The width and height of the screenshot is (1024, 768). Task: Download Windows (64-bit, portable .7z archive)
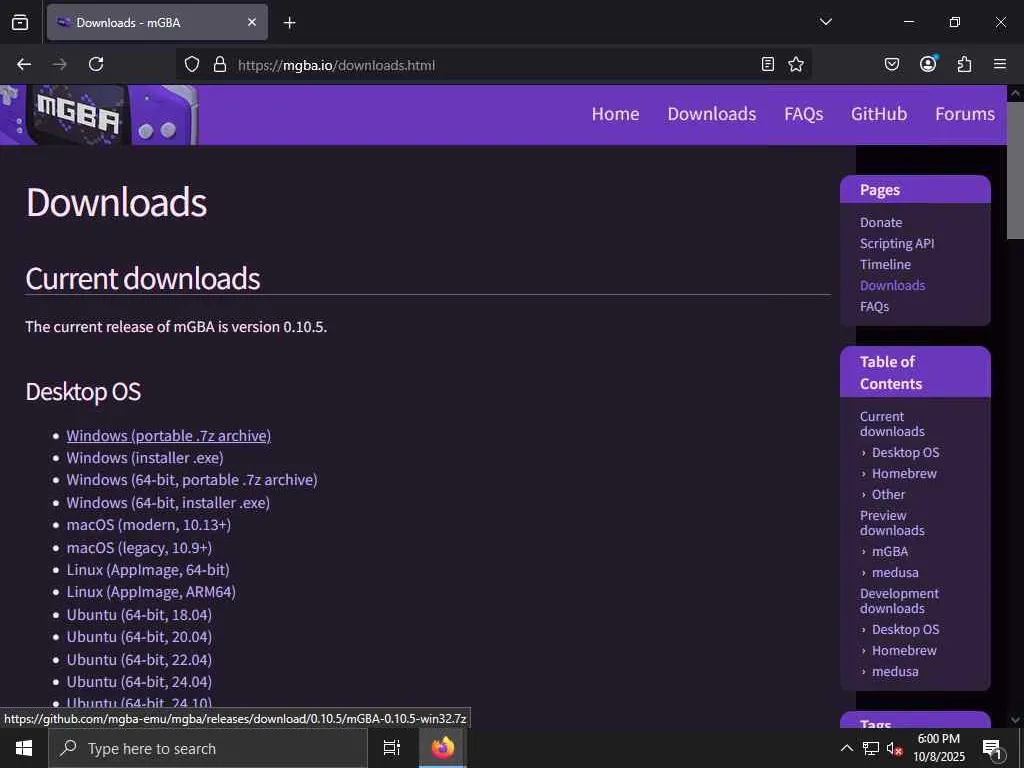(192, 480)
